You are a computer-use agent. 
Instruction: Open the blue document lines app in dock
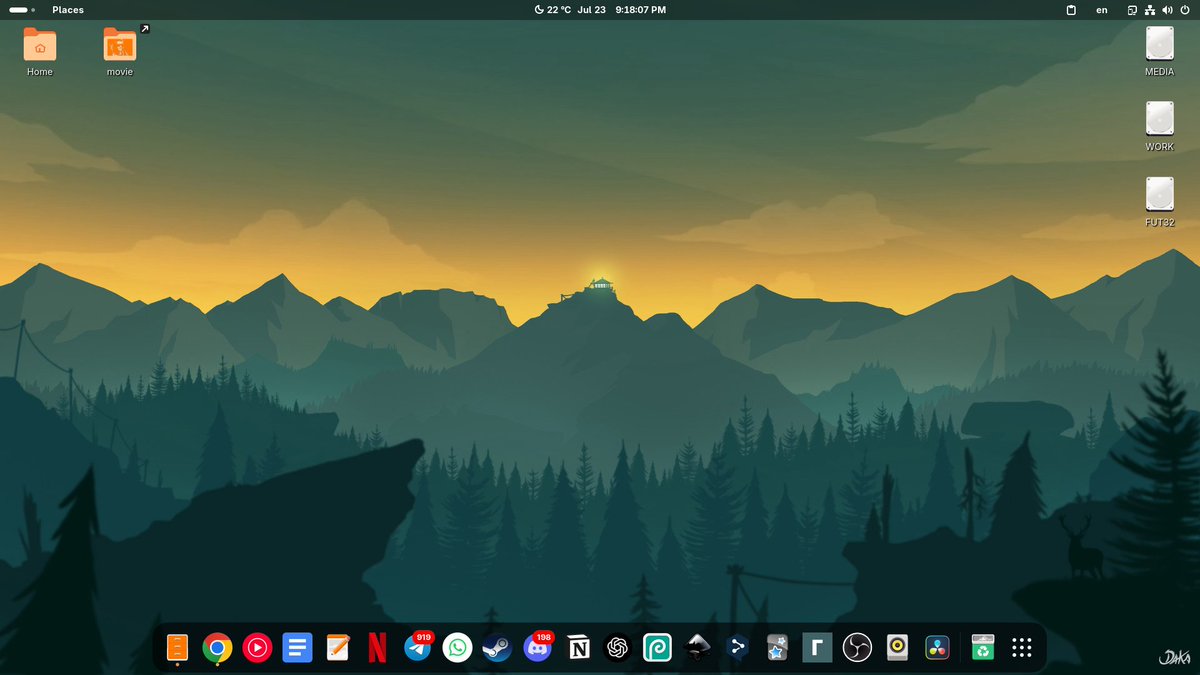pos(297,648)
